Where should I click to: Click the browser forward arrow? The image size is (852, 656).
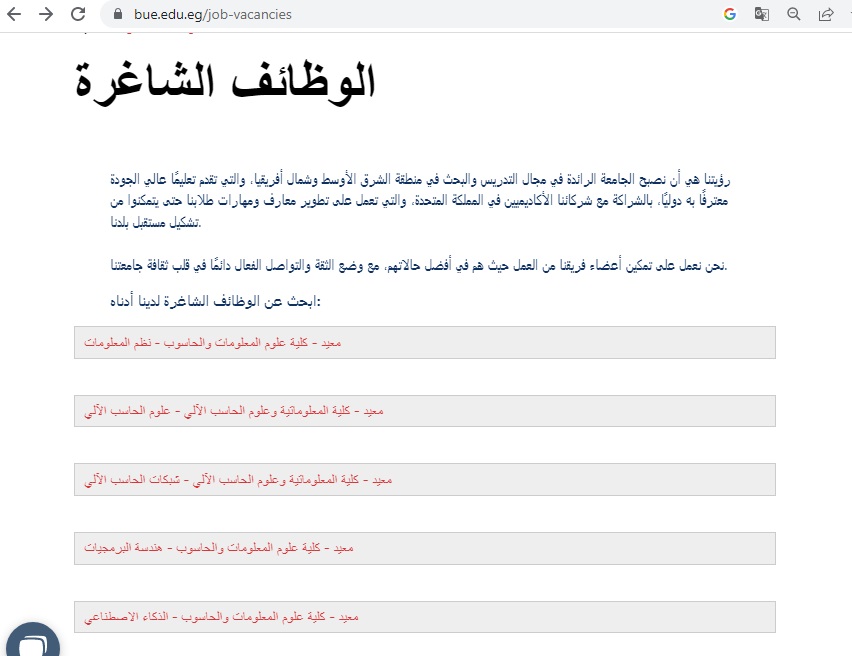46,15
